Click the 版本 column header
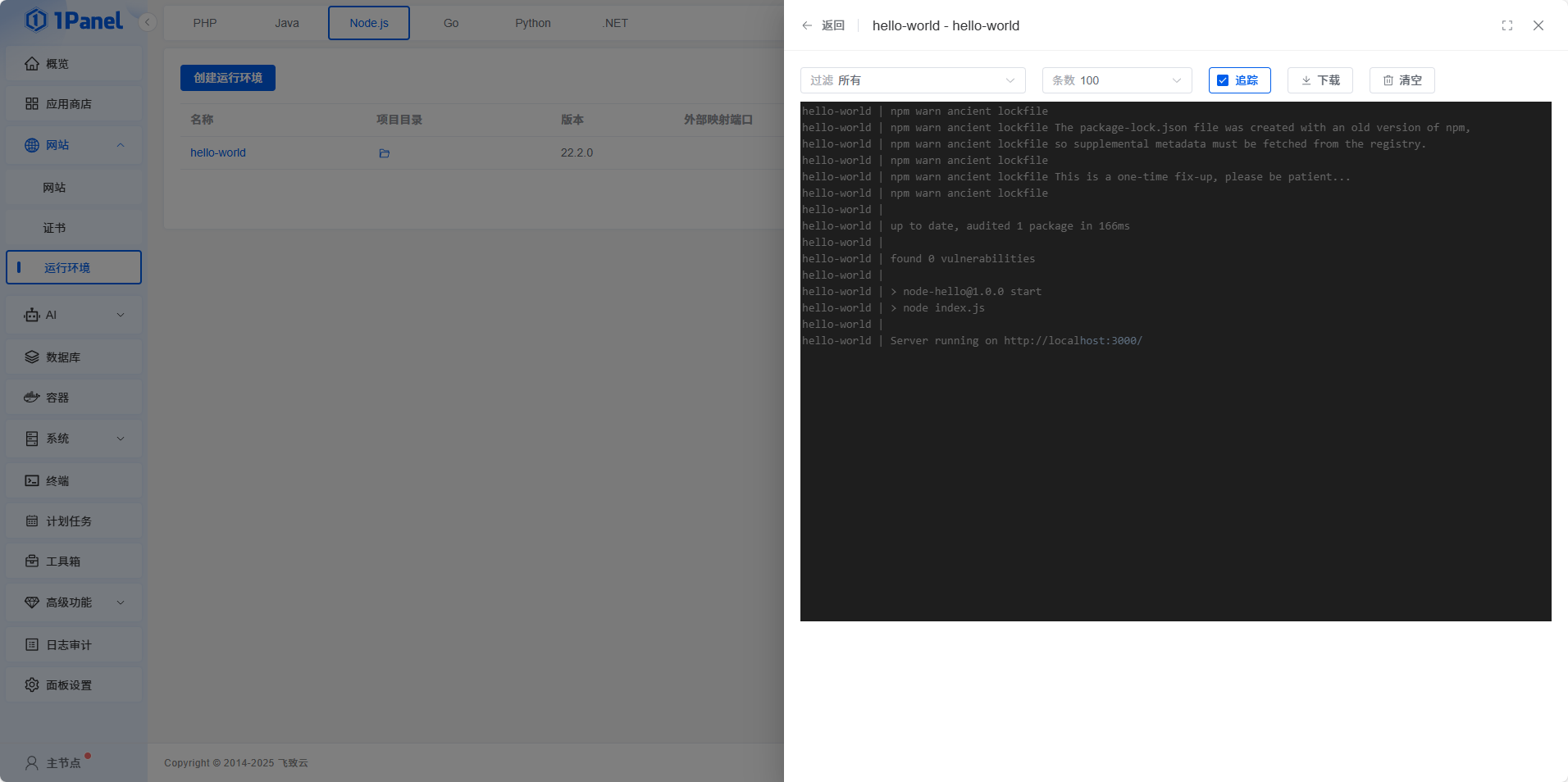This screenshot has height=782, width=1568. (x=572, y=120)
